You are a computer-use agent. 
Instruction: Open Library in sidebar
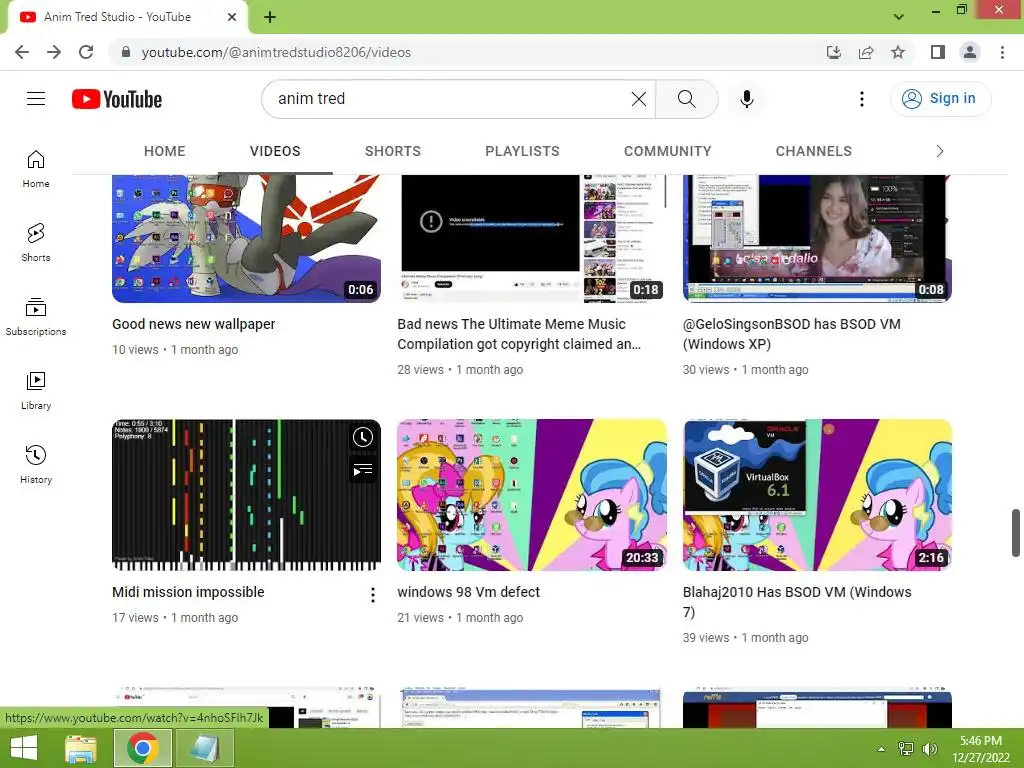36,391
